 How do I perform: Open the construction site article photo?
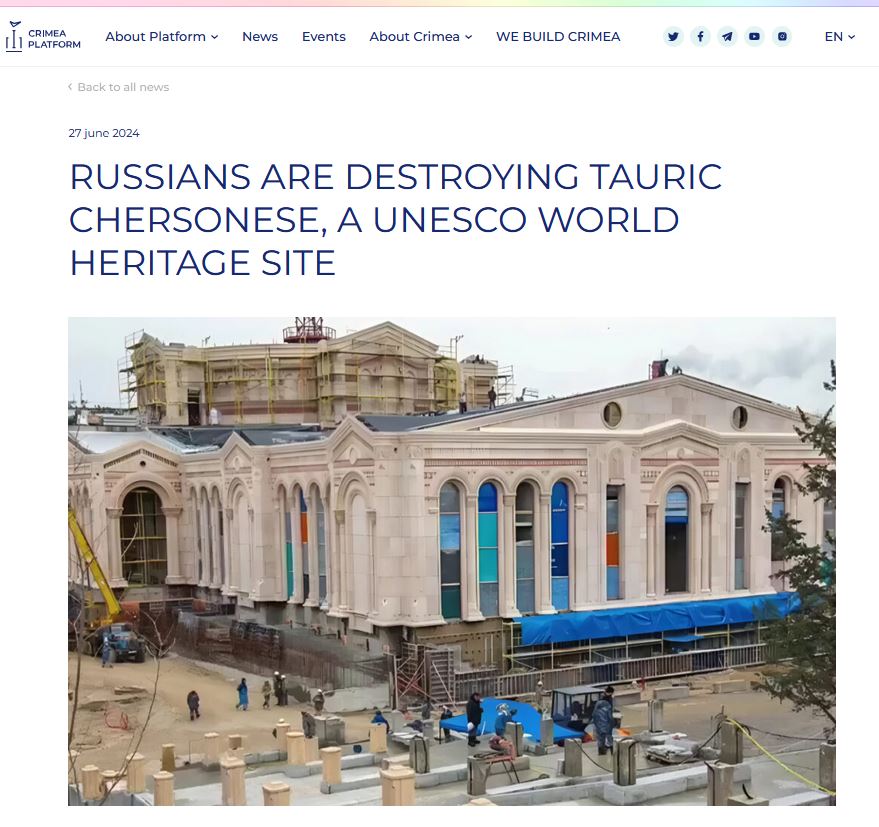point(452,561)
